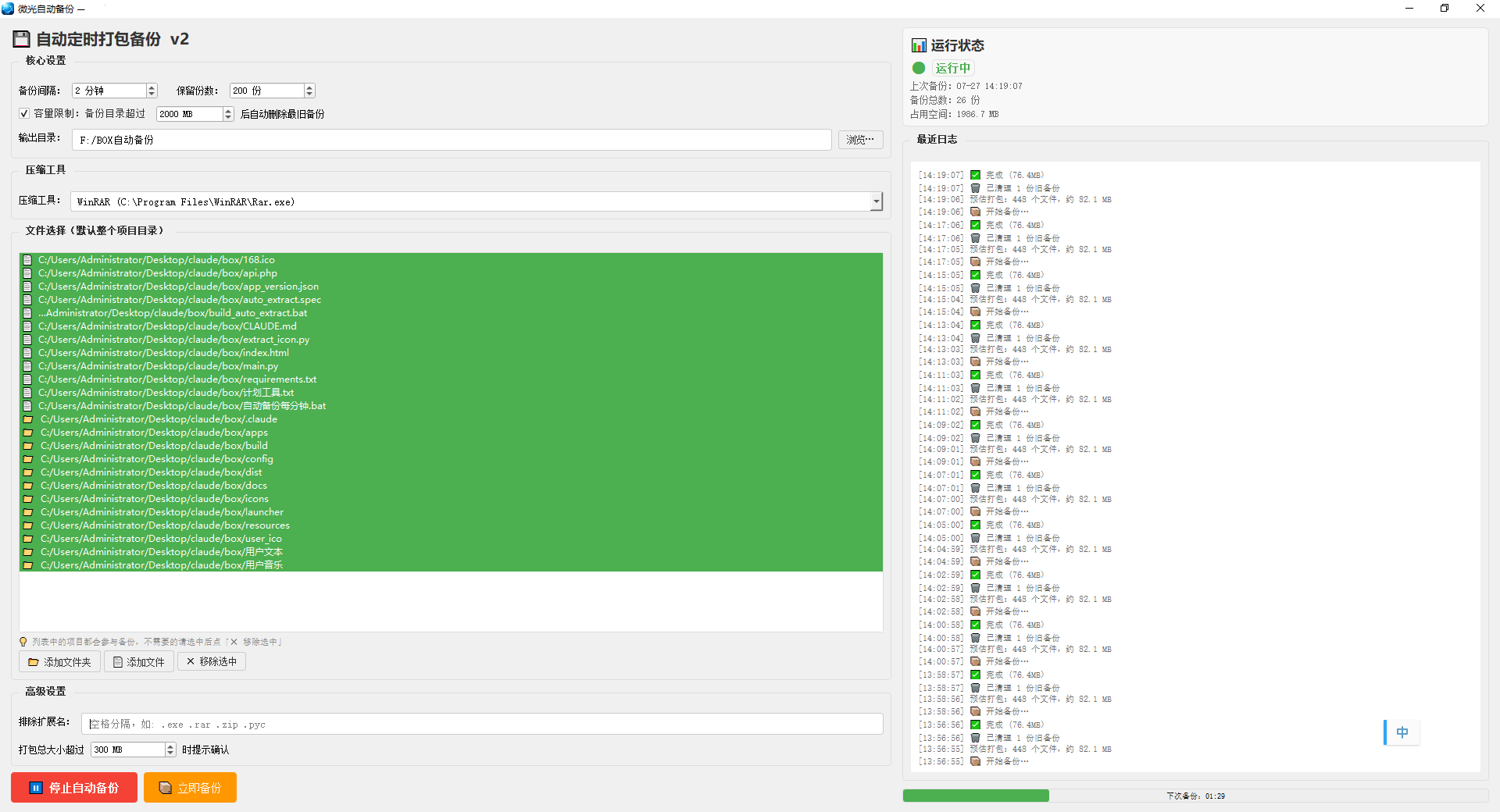Click the folder icon beside box/dist
Viewport: 1500px width, 812px height.
pos(28,472)
